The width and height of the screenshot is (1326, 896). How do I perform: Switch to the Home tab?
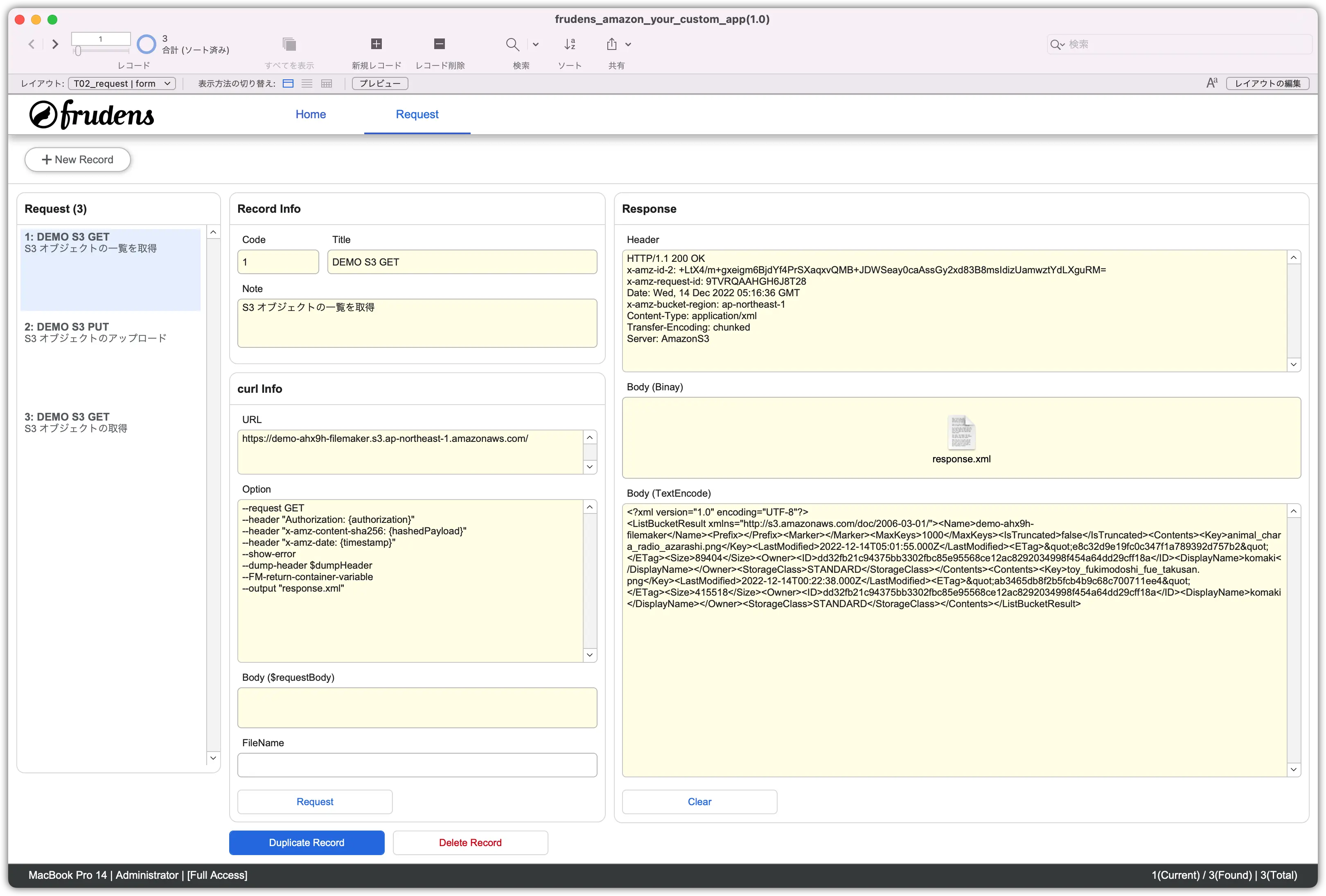click(x=310, y=114)
